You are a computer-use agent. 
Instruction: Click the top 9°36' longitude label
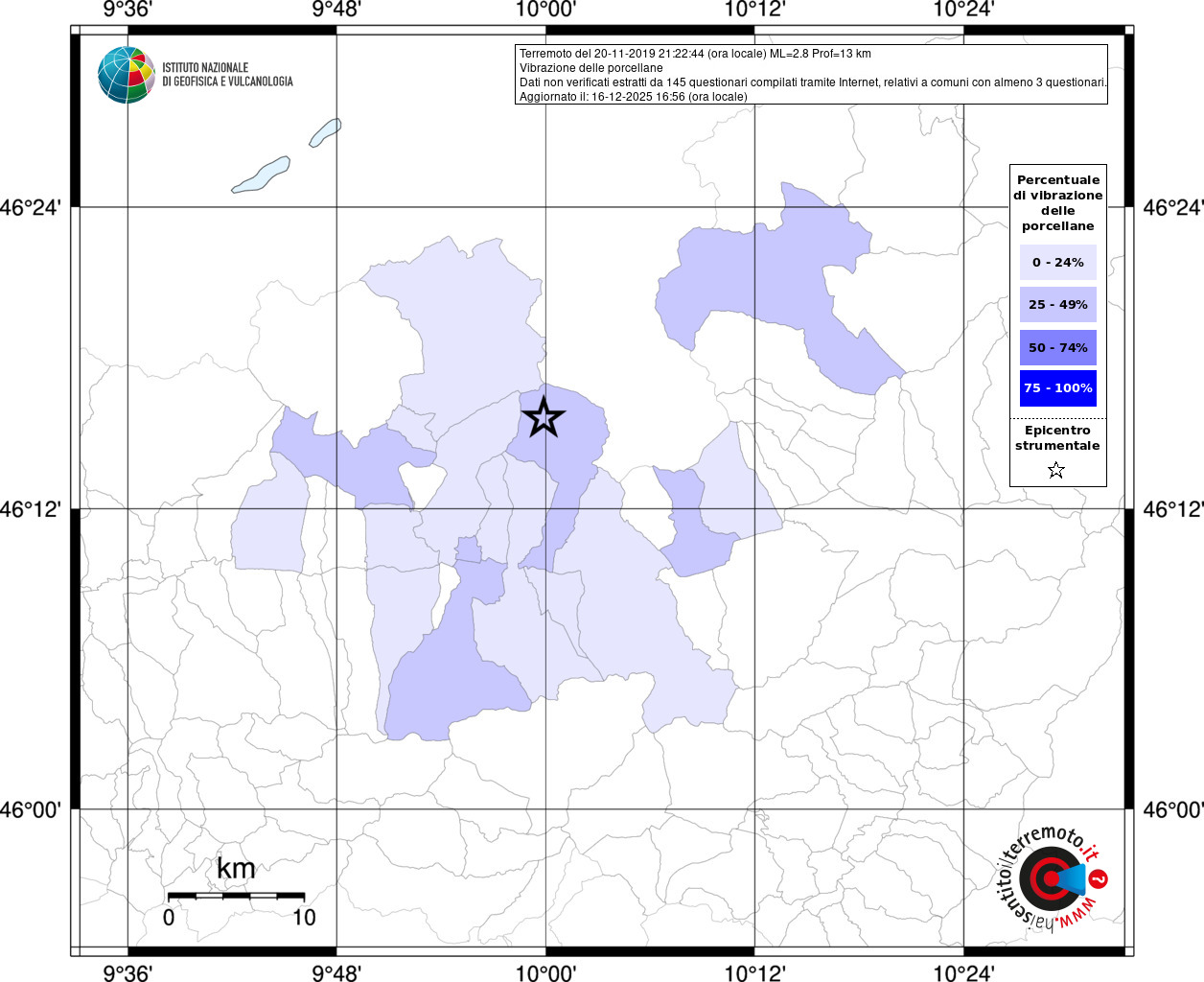[x=127, y=10]
